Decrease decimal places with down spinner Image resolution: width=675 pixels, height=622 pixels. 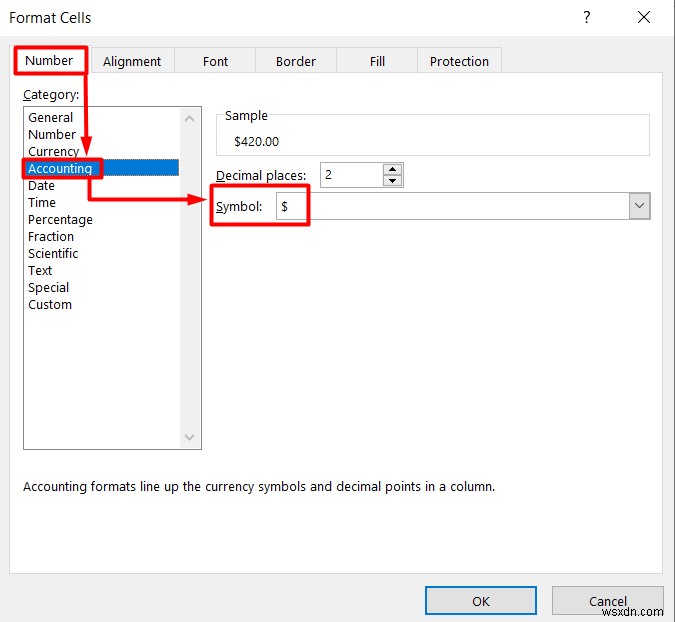coord(393,181)
